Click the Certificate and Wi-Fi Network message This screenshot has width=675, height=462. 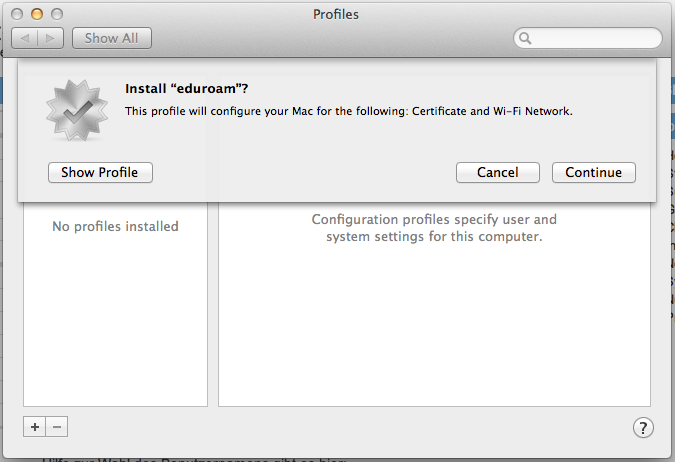tap(349, 112)
